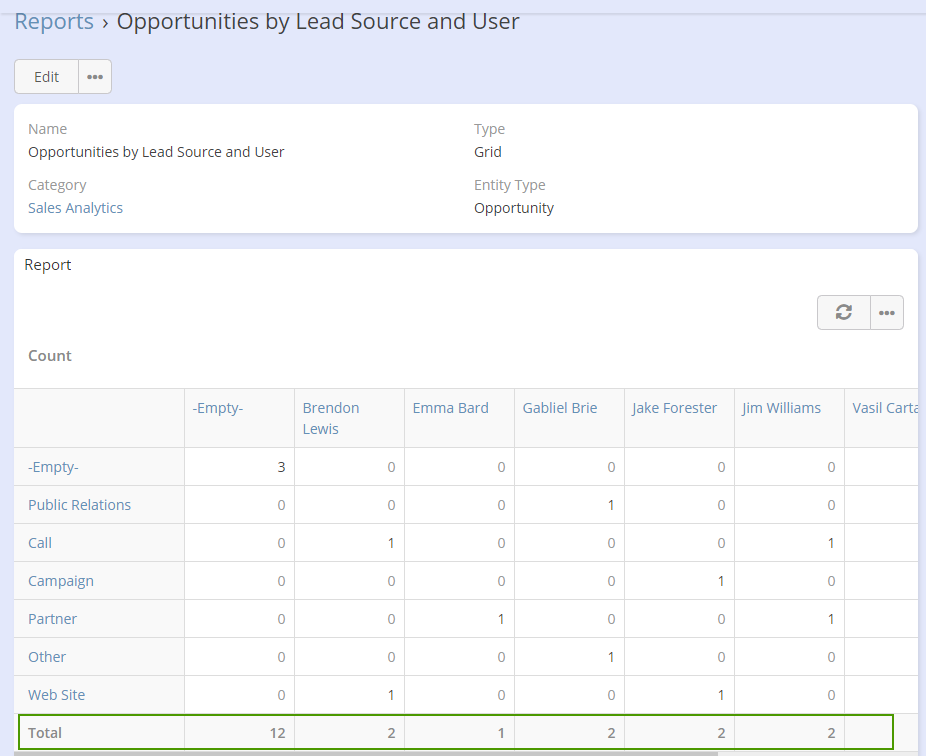Open Brendon Lewis column header
The width and height of the screenshot is (926, 756).
click(331, 418)
